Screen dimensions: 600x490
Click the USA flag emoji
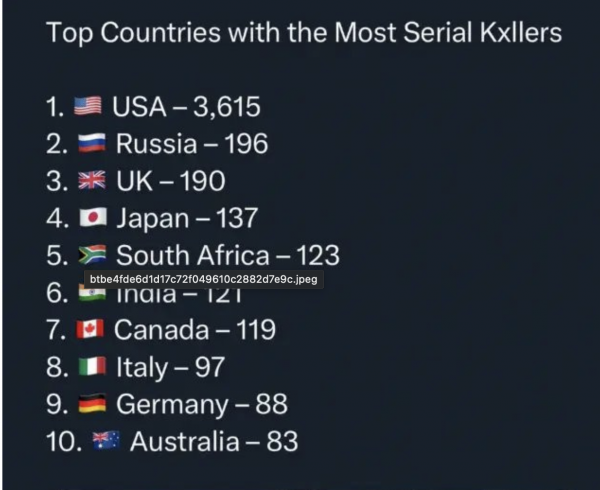coord(88,106)
